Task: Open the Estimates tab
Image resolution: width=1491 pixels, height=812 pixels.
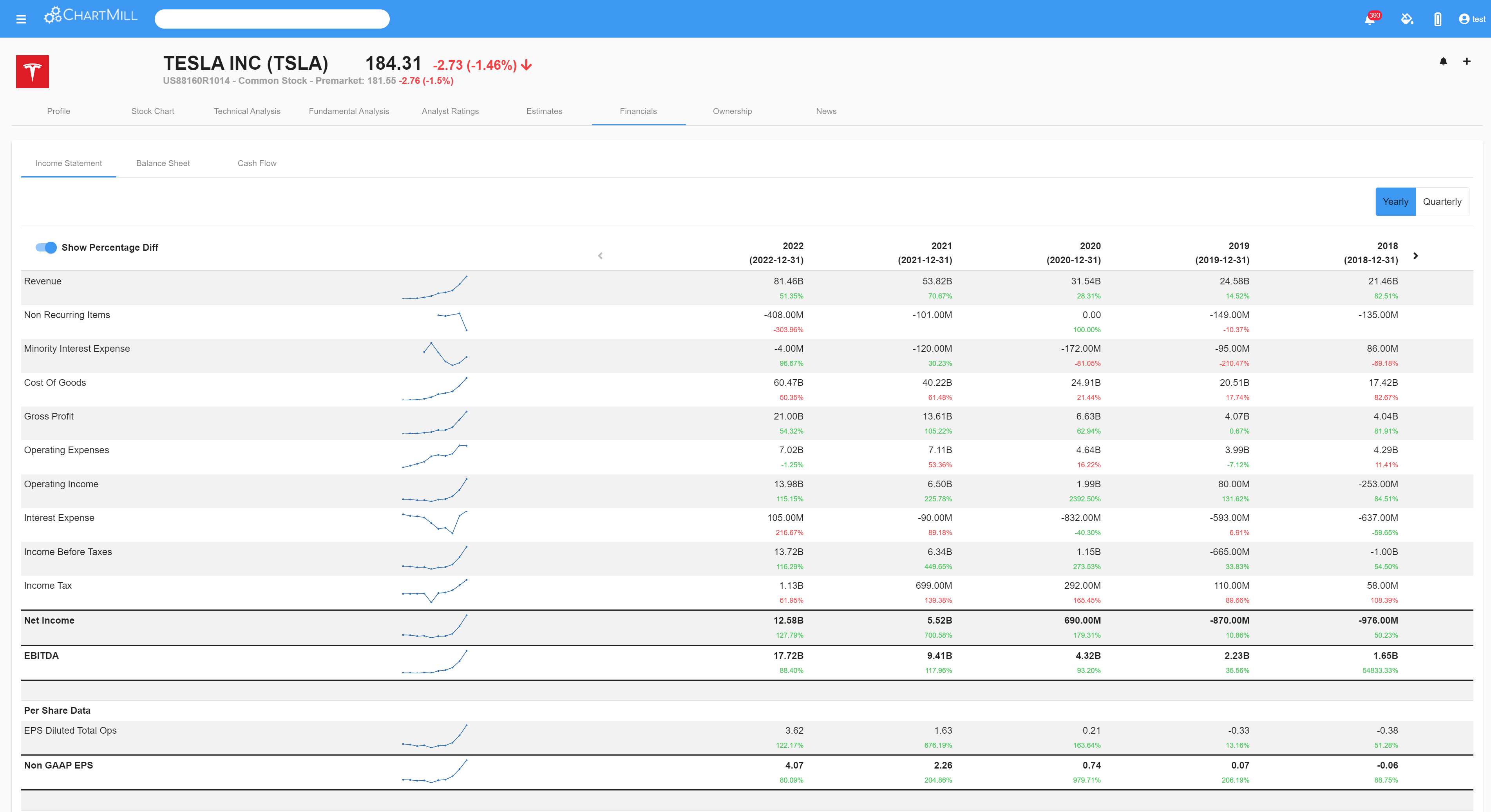Action: 544,111
